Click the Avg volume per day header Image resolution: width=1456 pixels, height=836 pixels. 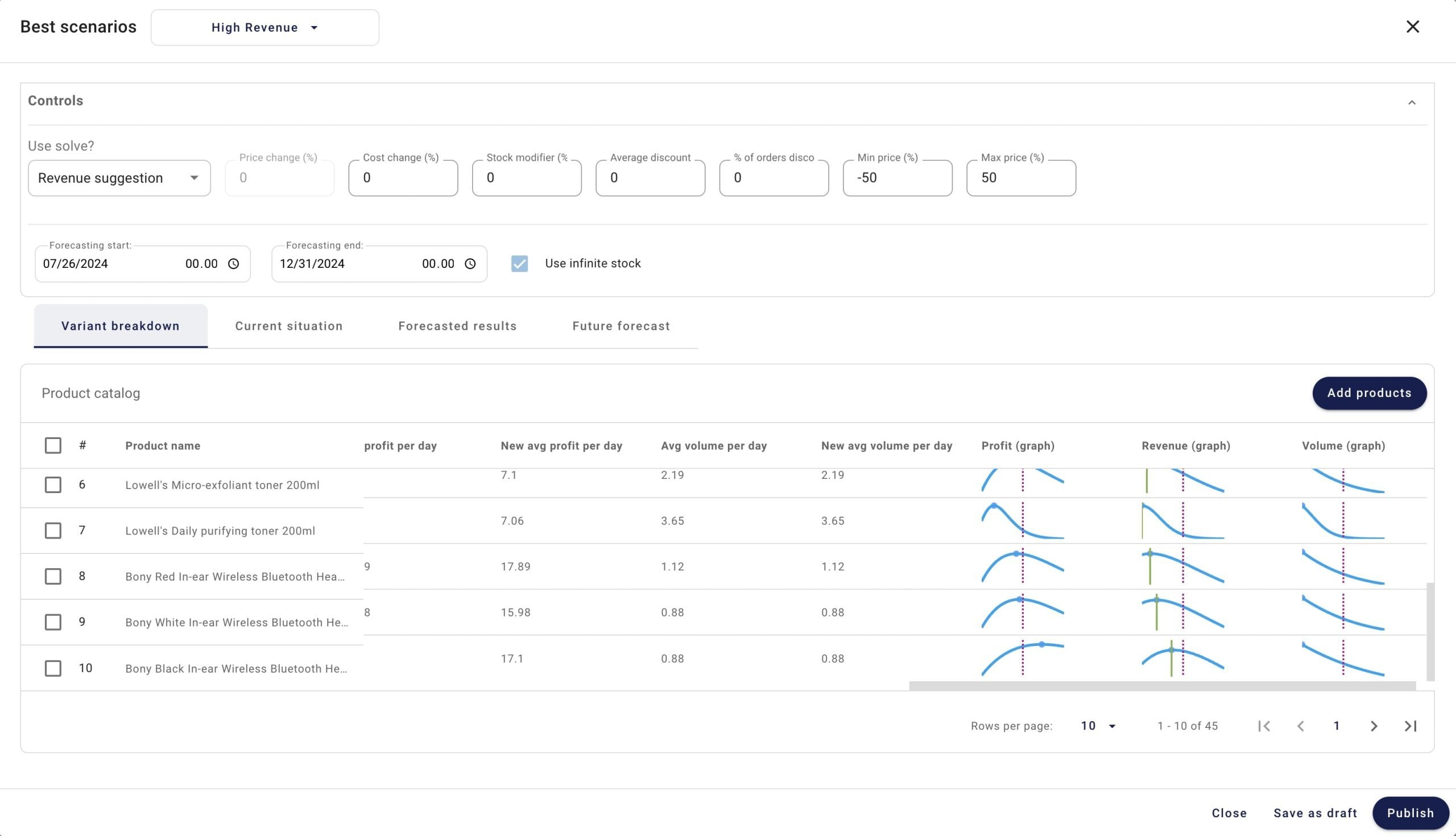(x=714, y=446)
